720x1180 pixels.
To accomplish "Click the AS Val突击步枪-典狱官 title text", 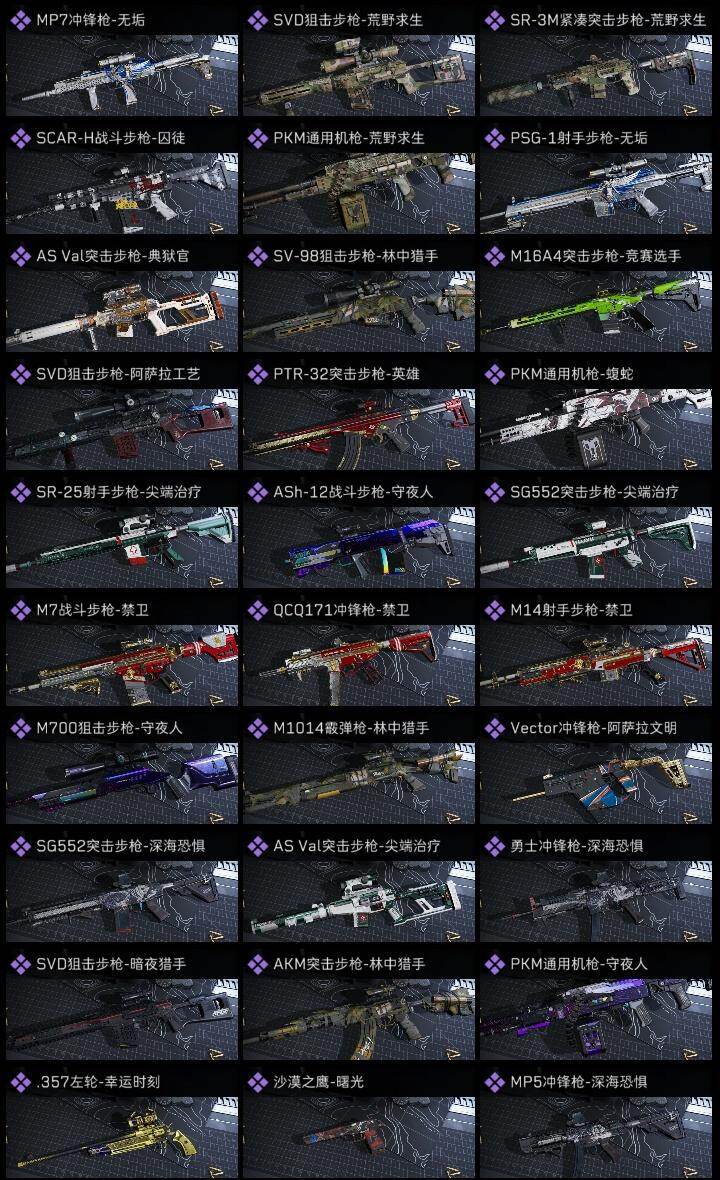I will 113,256.
